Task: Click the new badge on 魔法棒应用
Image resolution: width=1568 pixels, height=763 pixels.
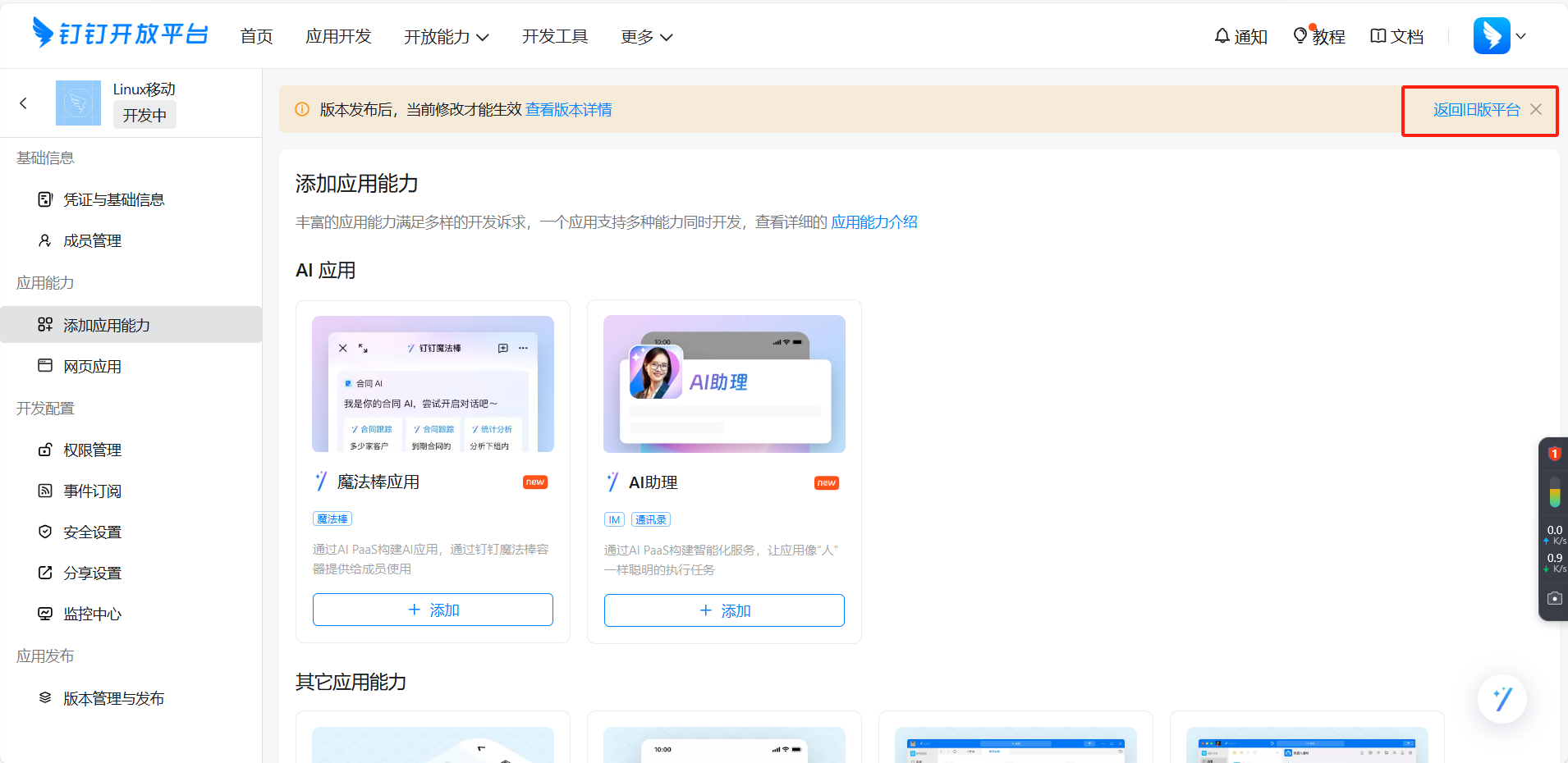Action: click(535, 482)
